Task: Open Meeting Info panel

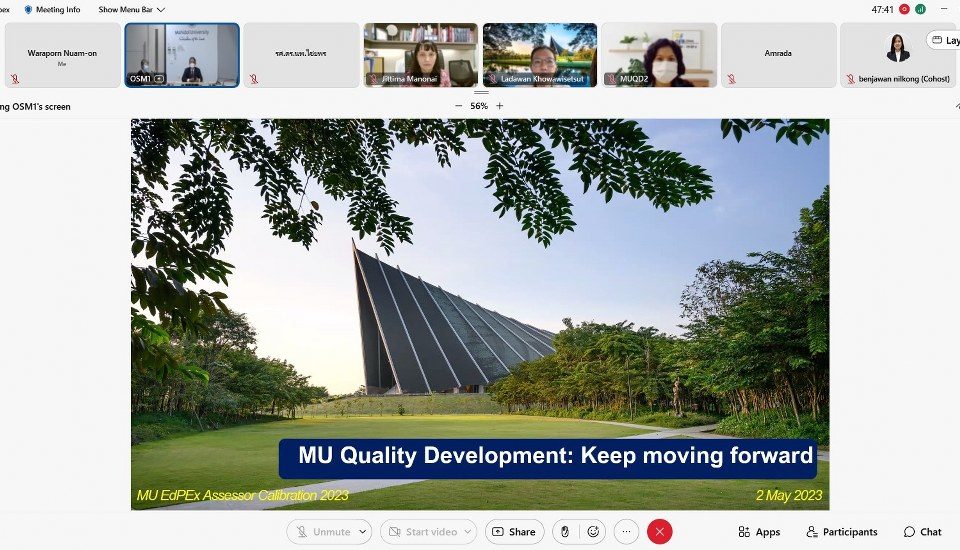Action: 52,10
